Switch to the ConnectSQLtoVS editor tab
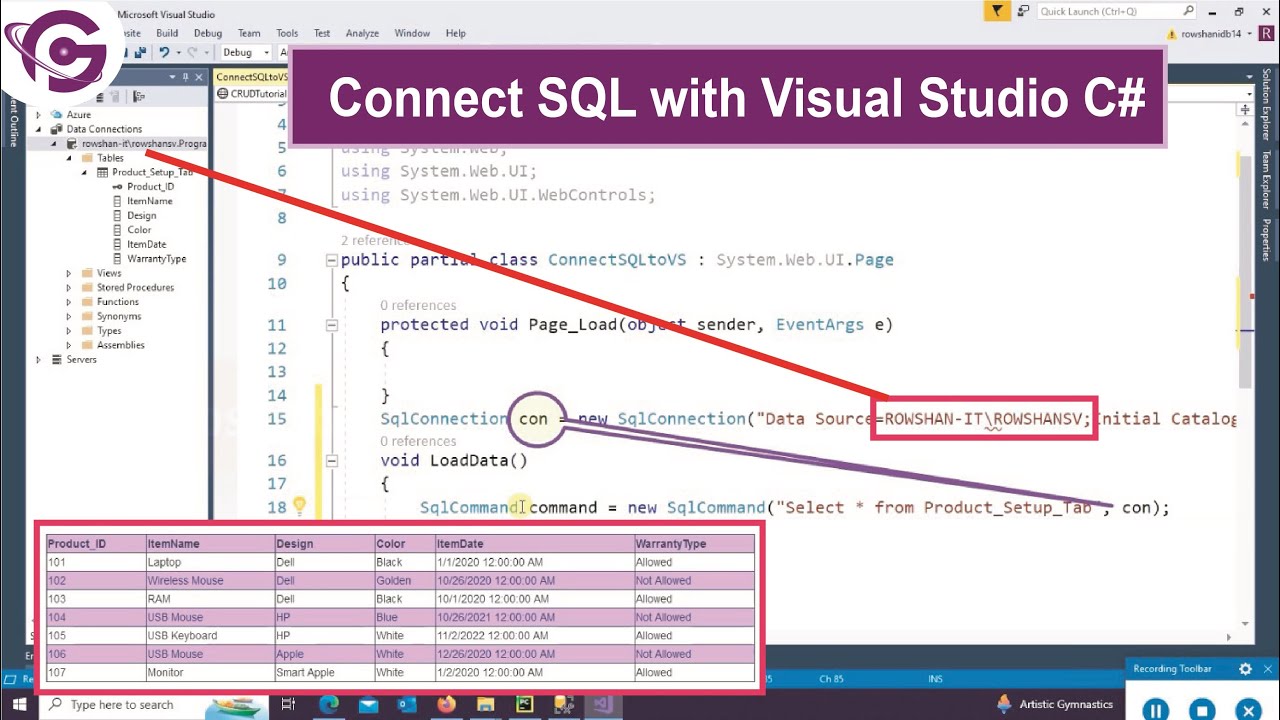This screenshot has width=1280, height=720. [252, 77]
